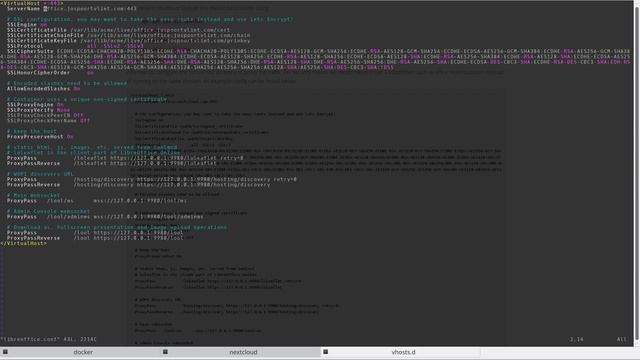Image resolution: width=640 pixels, height=360 pixels.
Task: Click the "libreoffice.conf" filename in status line
Action: (x=29, y=340)
